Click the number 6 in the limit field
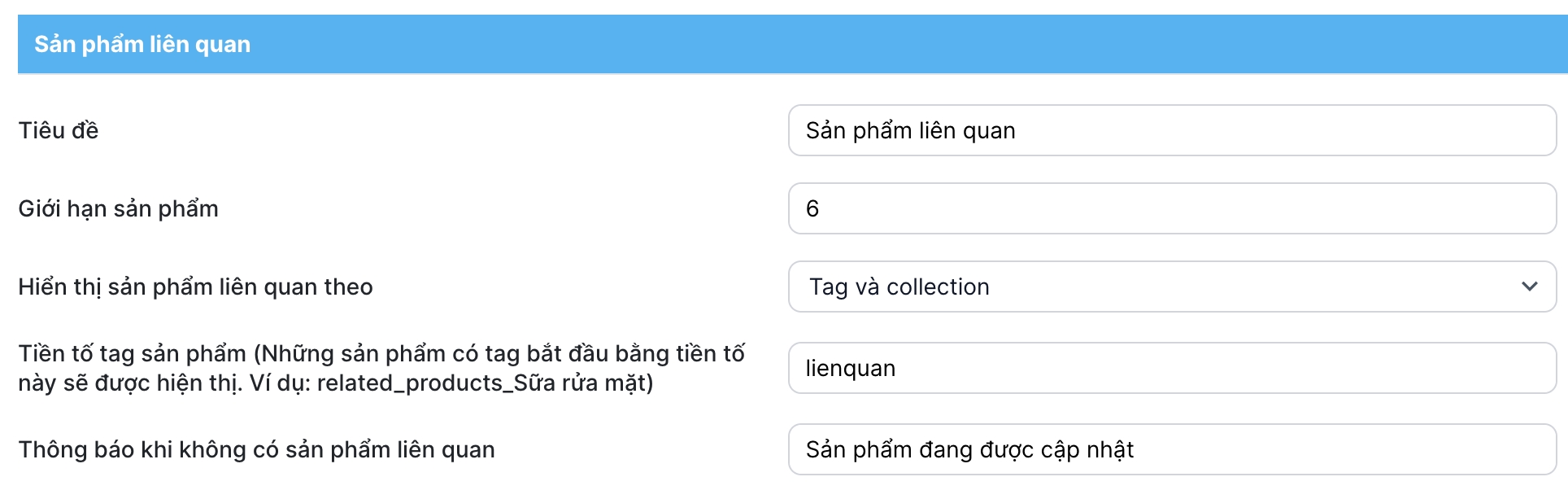Image resolution: width=1568 pixels, height=490 pixels. (812, 209)
